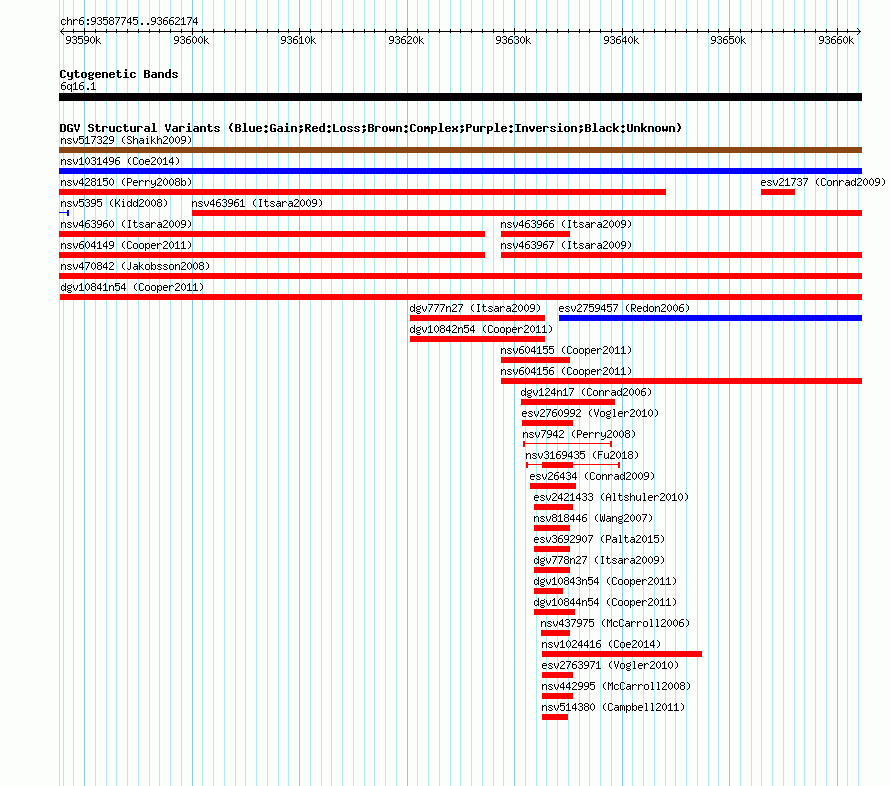This screenshot has height=786, width=890.
Task: Open esv2760992 (Vogler2010) variant
Action: click(590, 413)
